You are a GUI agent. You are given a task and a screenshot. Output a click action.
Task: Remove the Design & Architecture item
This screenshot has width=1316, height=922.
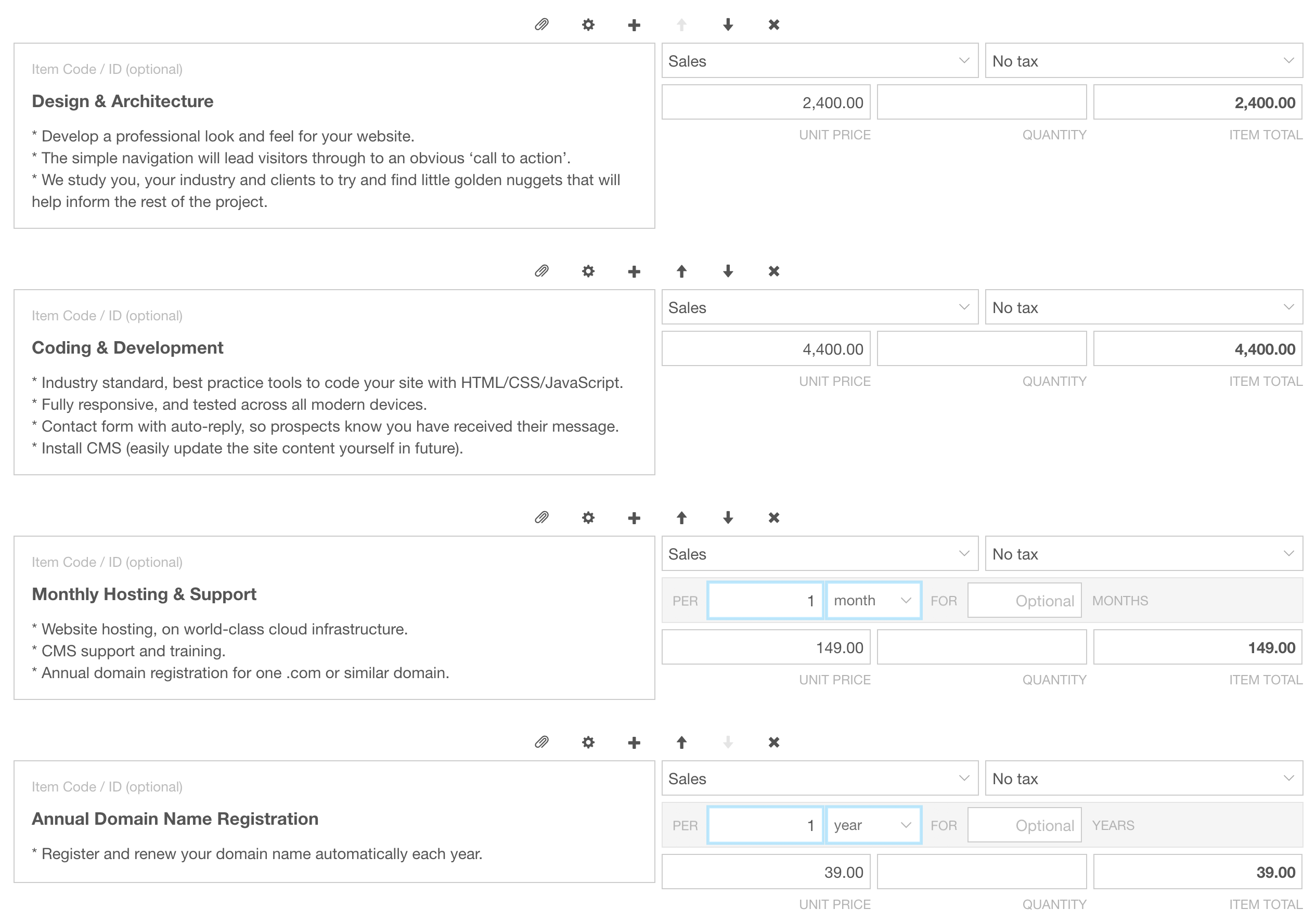coord(774,24)
